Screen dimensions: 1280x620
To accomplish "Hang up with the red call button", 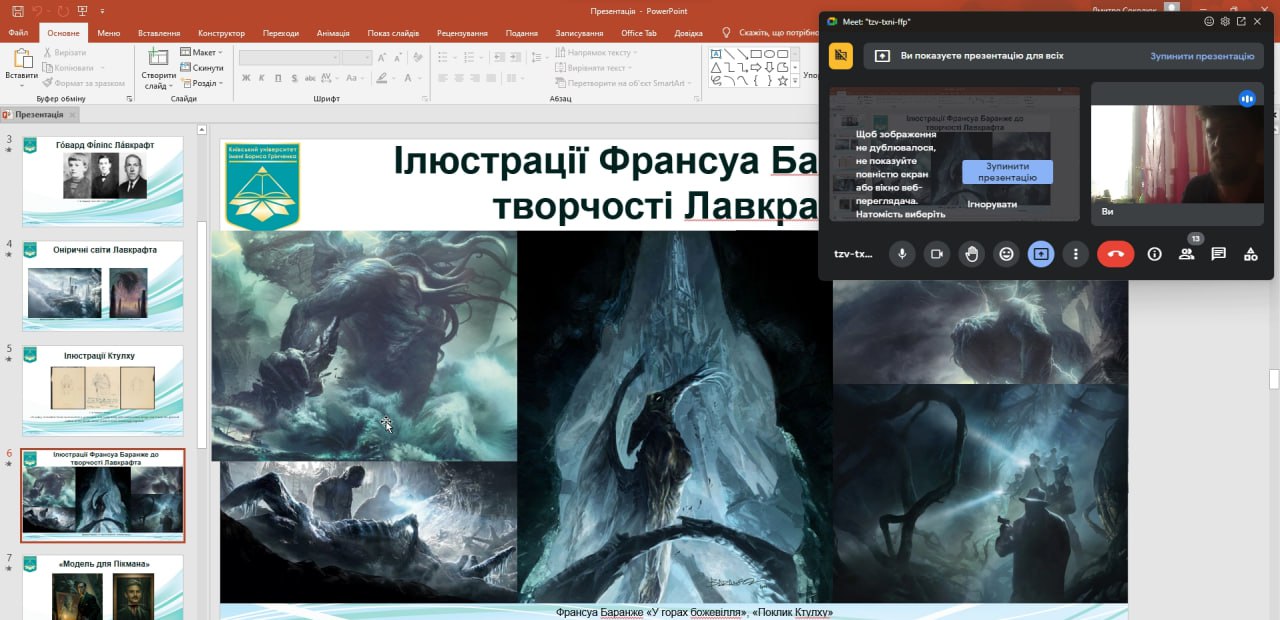I will click(x=1116, y=254).
